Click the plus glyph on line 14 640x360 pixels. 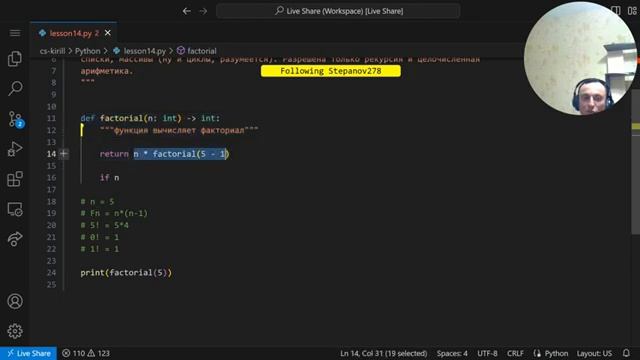click(x=64, y=154)
